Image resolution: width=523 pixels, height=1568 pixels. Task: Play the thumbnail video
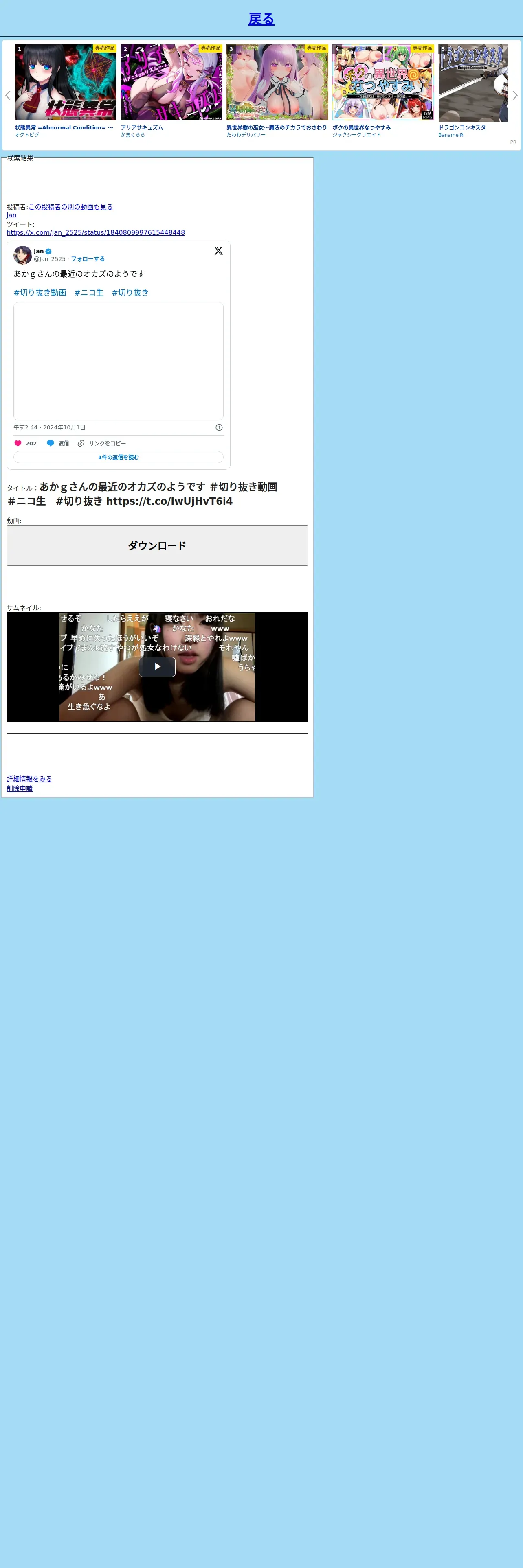(157, 666)
